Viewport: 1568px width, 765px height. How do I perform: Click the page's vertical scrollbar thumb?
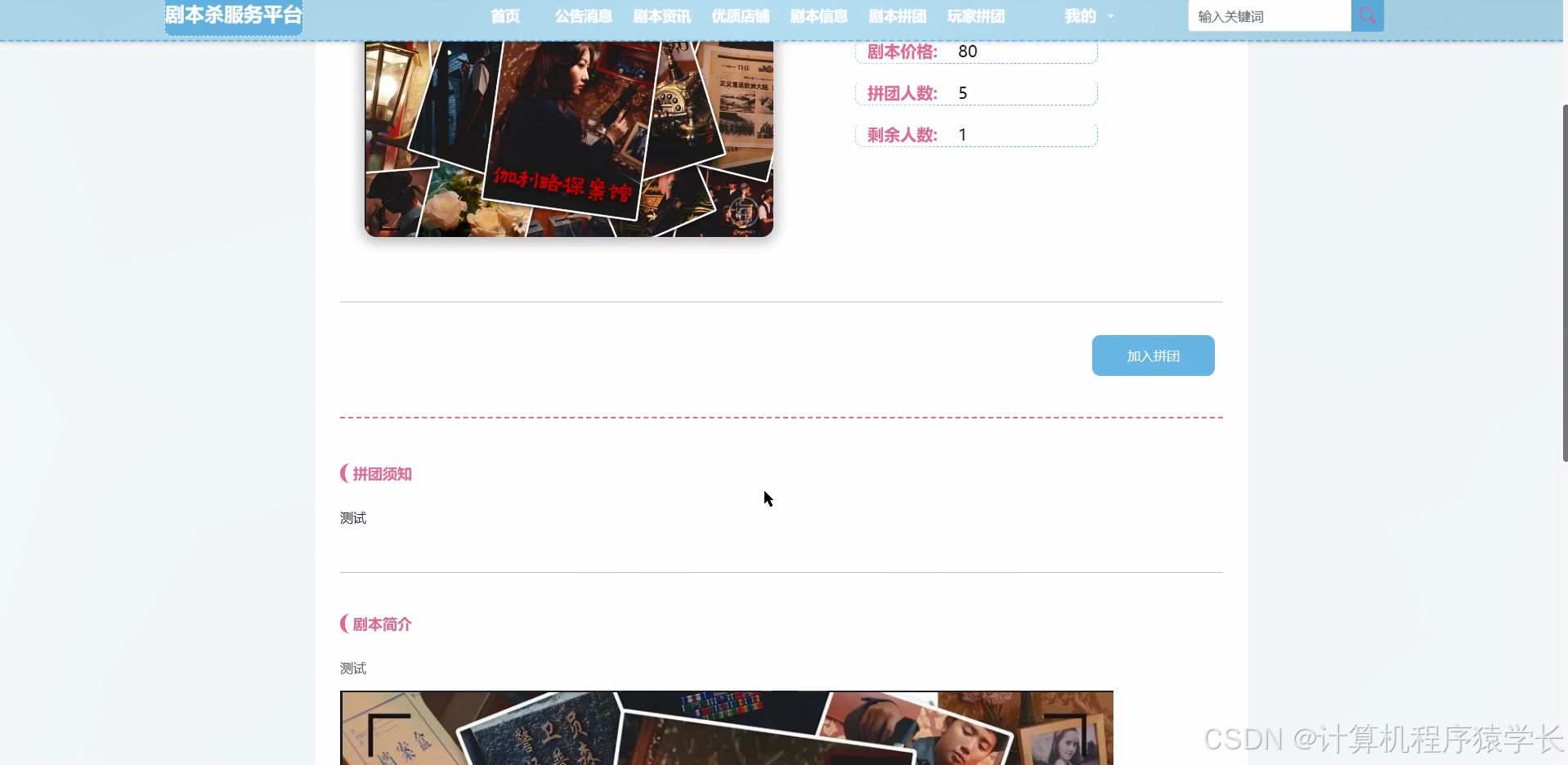1565,283
